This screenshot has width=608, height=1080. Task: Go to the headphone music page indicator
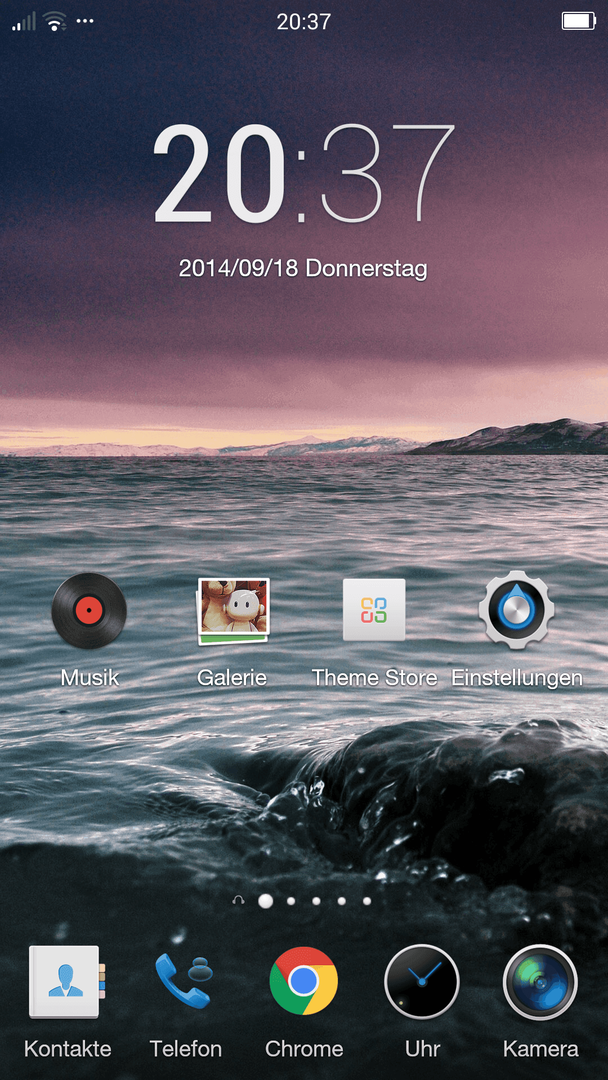click(x=239, y=900)
